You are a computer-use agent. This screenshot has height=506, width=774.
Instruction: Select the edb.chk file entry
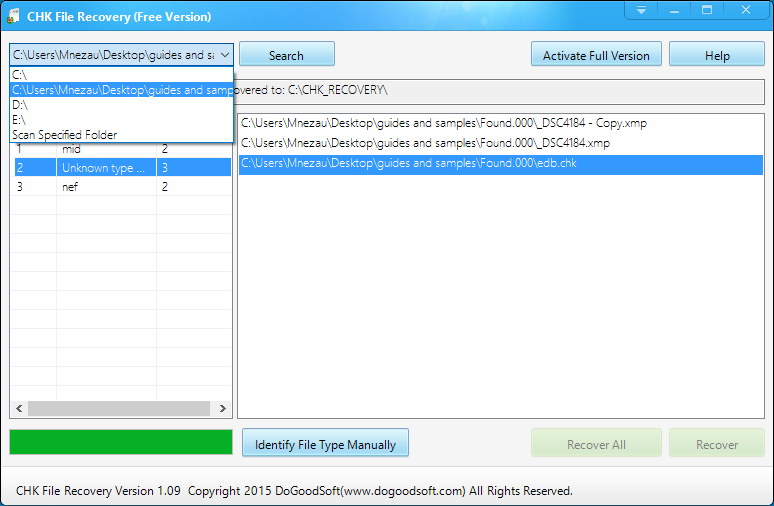[501, 163]
